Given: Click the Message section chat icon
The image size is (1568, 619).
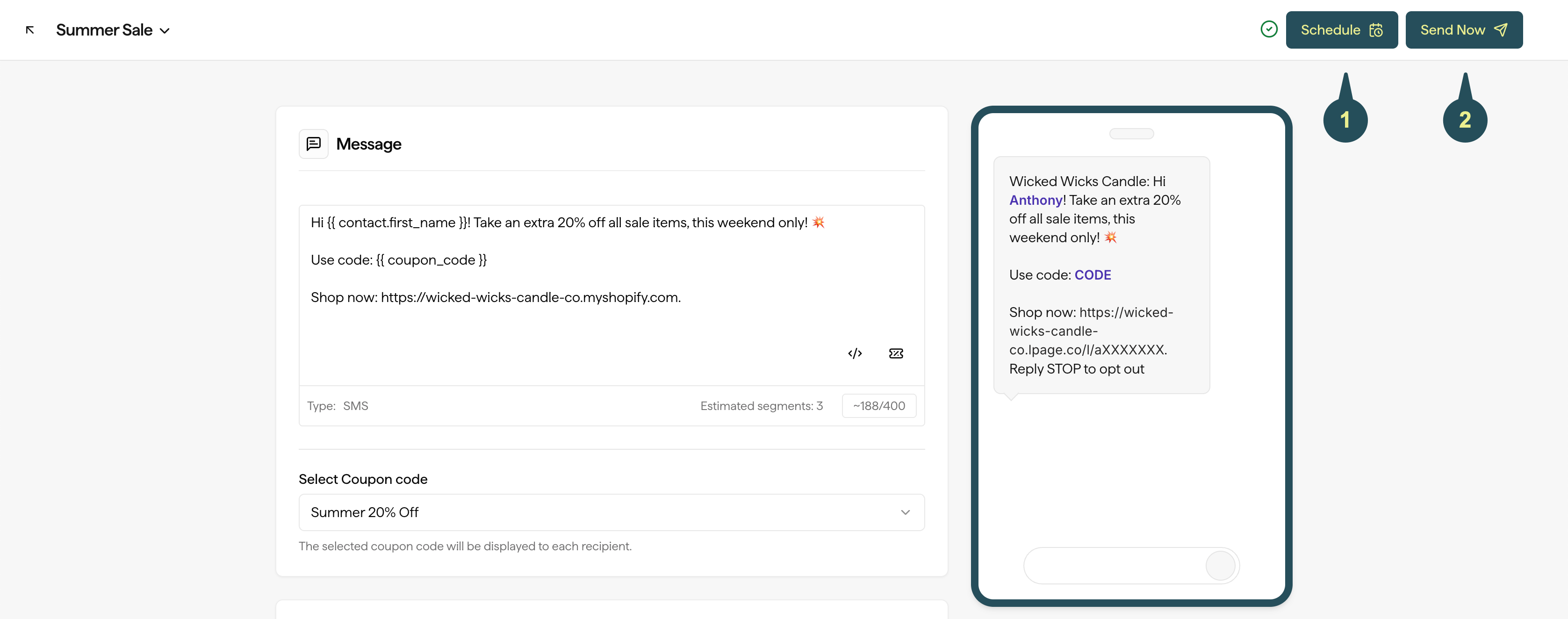Looking at the screenshot, I should point(314,144).
